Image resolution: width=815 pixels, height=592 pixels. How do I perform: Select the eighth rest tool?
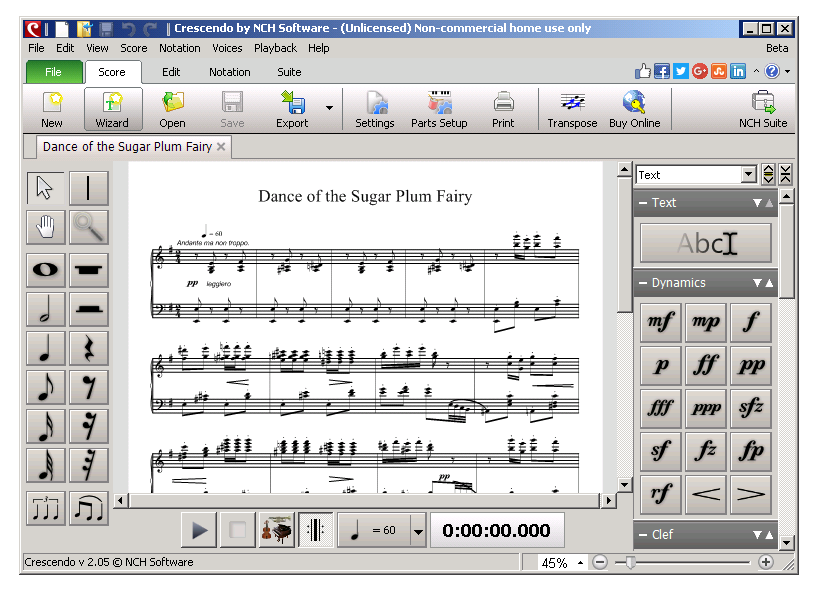point(88,387)
